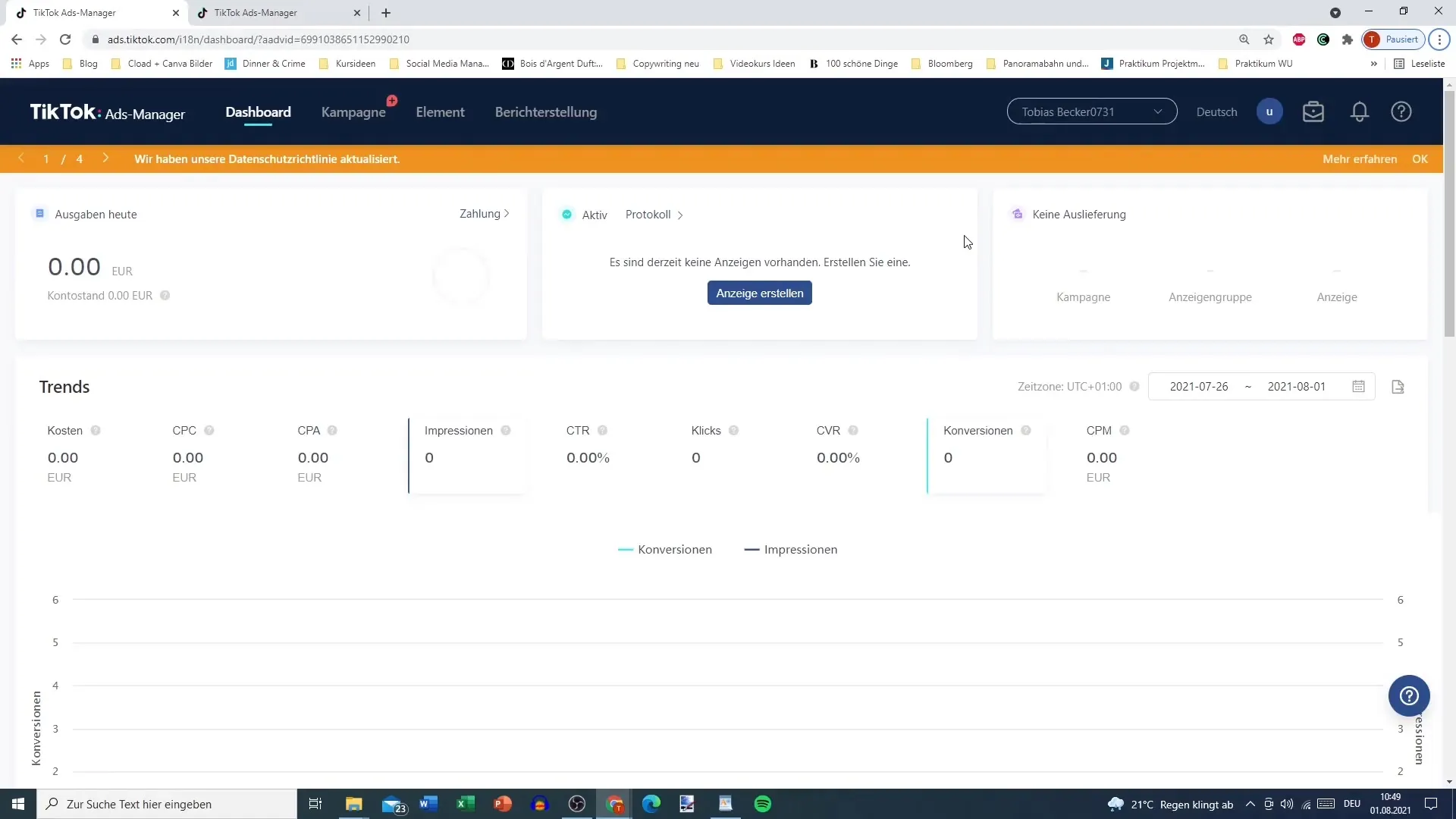The width and height of the screenshot is (1456, 819).
Task: Open the Tobias Becker0731 account dropdown
Action: (x=1092, y=111)
